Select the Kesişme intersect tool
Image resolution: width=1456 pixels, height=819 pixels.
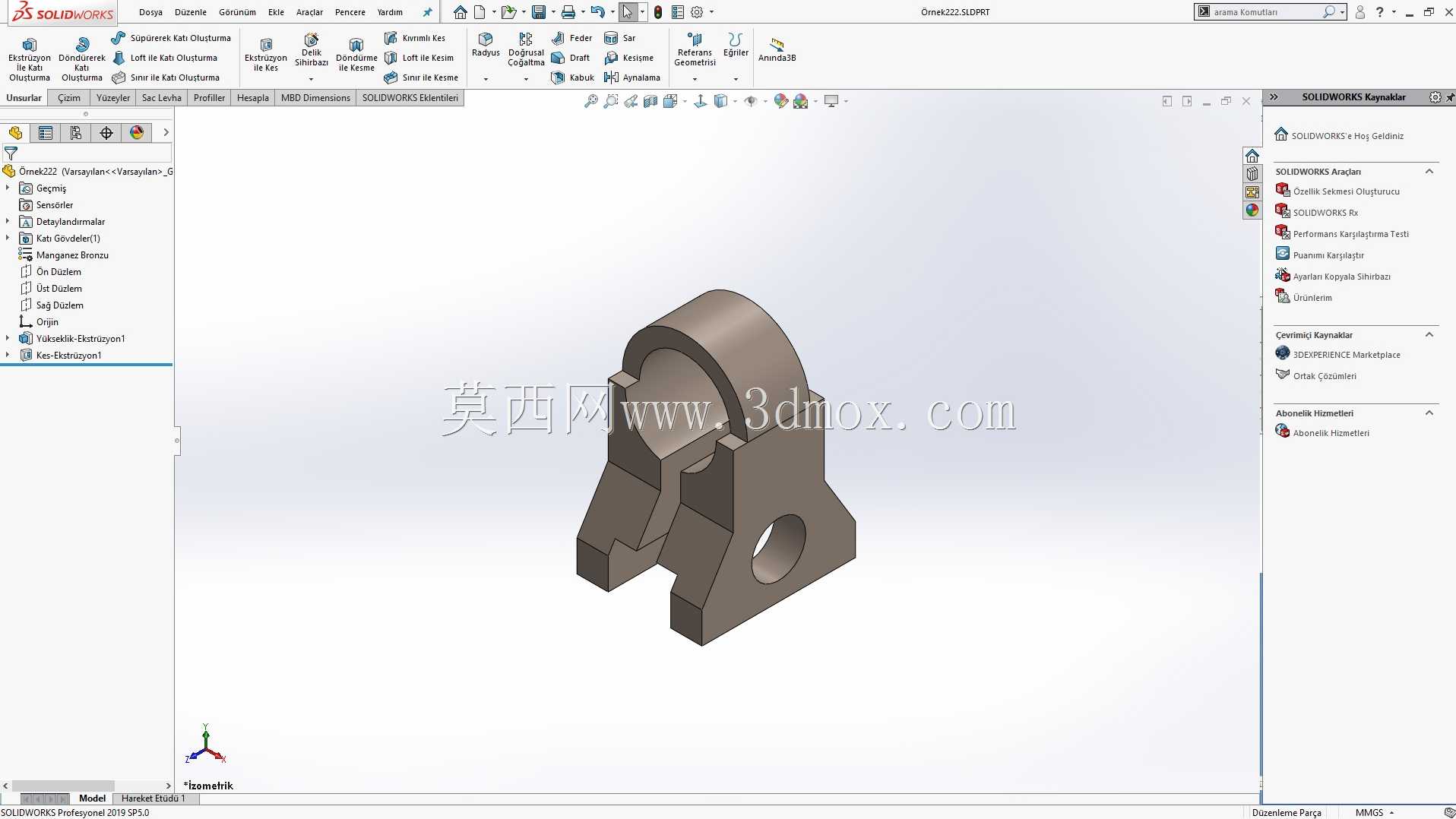click(628, 58)
